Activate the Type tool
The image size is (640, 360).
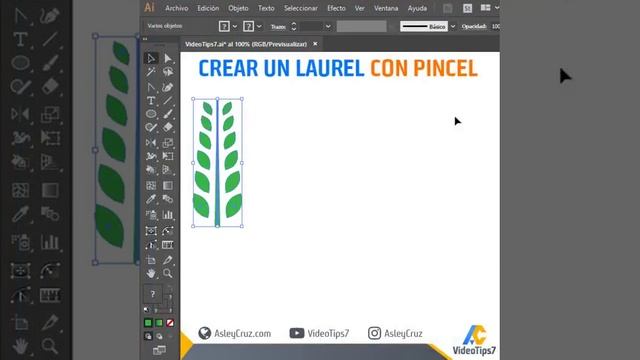tap(151, 100)
